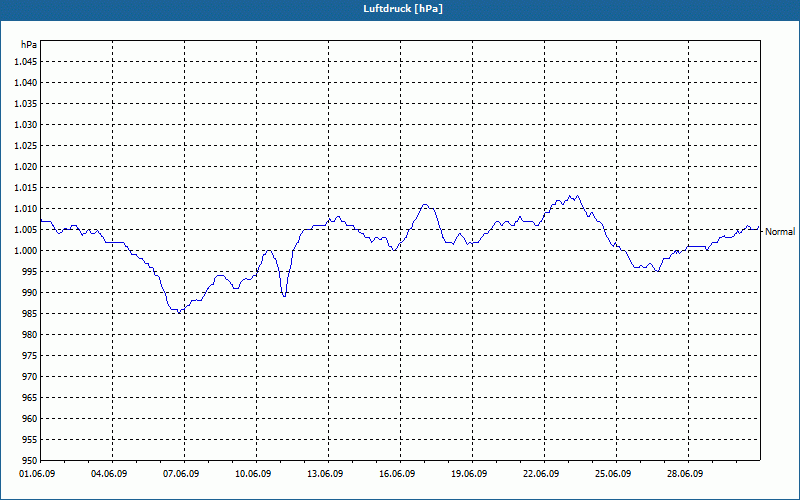This screenshot has height=500, width=800.
Task: Click the 01.06.09 date label
Action: pyautogui.click(x=37, y=474)
